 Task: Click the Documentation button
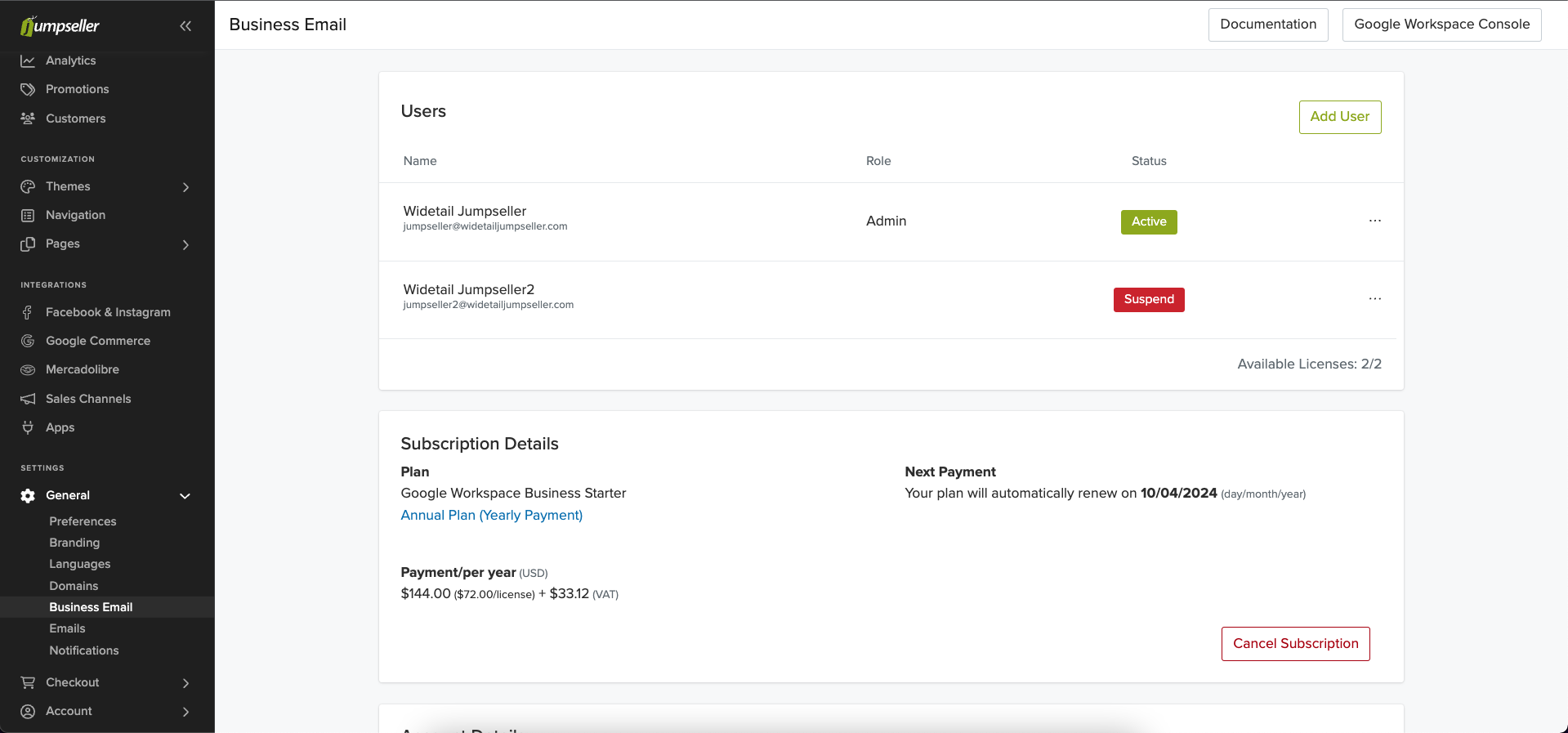[1268, 25]
